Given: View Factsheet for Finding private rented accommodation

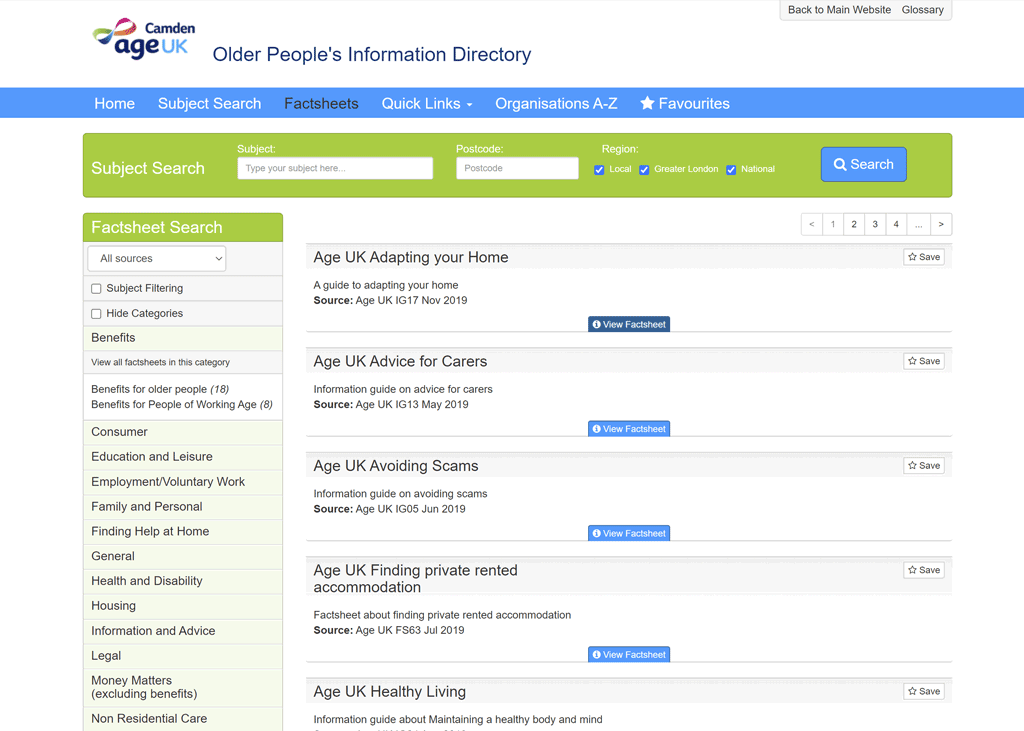Looking at the screenshot, I should click(629, 654).
